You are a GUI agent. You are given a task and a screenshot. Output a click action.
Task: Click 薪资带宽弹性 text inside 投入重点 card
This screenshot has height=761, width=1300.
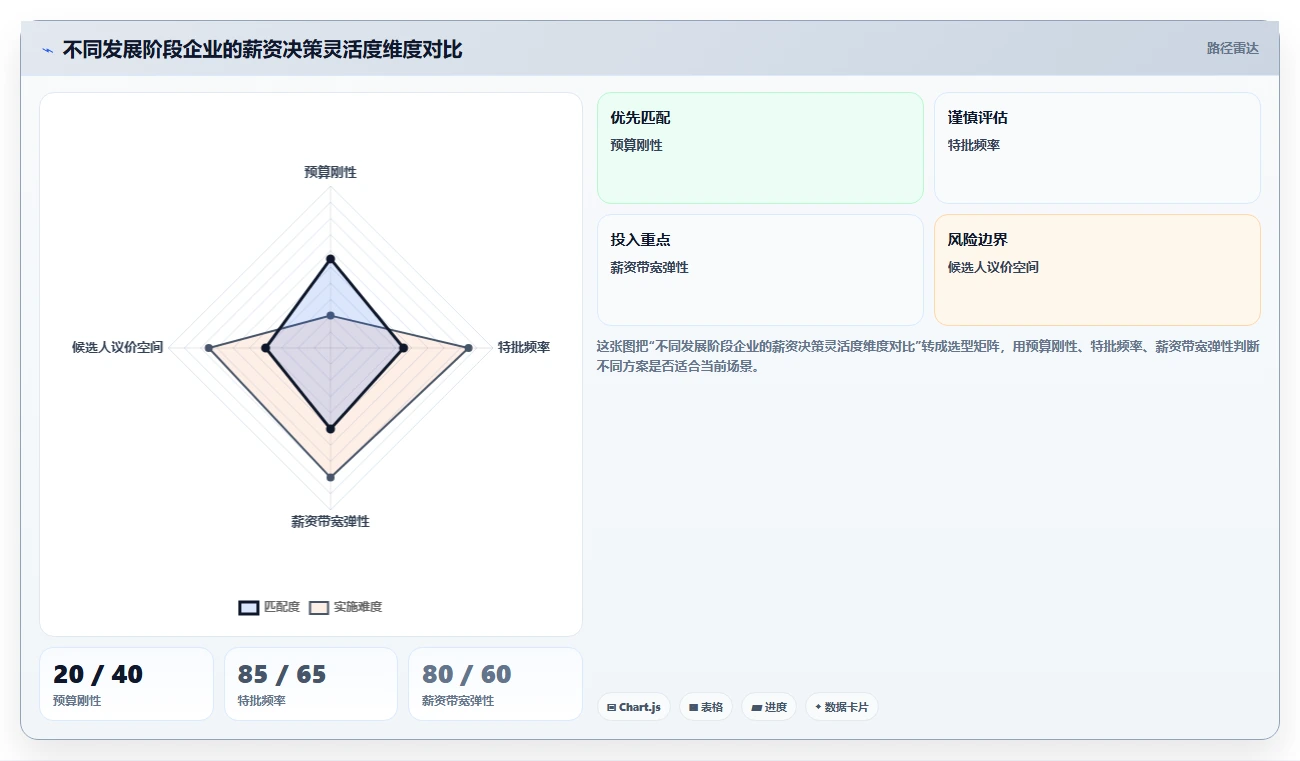click(649, 268)
